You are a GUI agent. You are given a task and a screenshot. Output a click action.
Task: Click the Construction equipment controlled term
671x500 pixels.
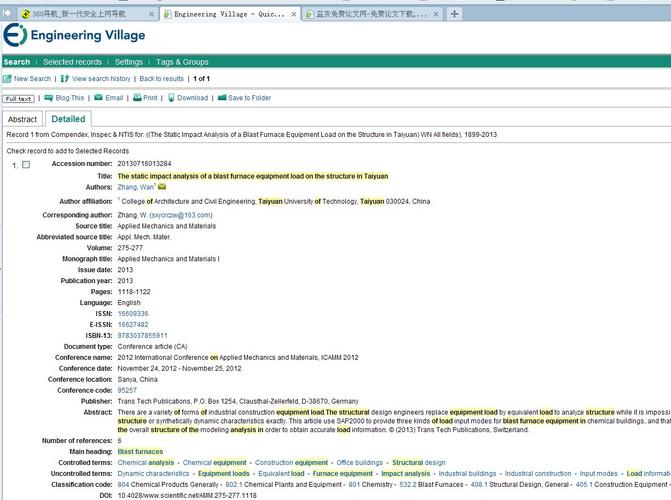pyautogui.click(x=291, y=463)
